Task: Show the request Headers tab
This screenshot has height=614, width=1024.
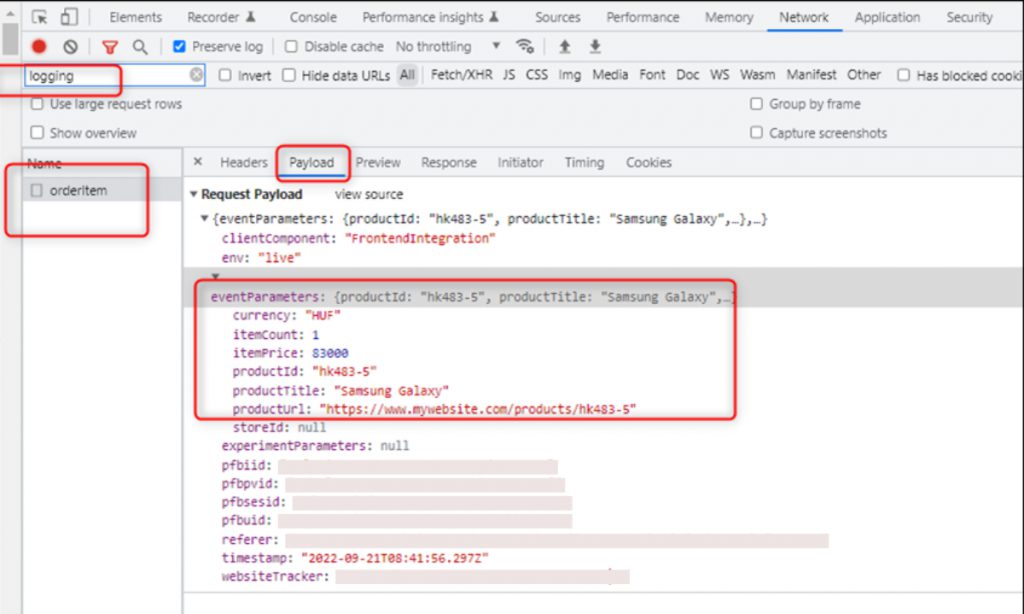Action: pyautogui.click(x=244, y=162)
